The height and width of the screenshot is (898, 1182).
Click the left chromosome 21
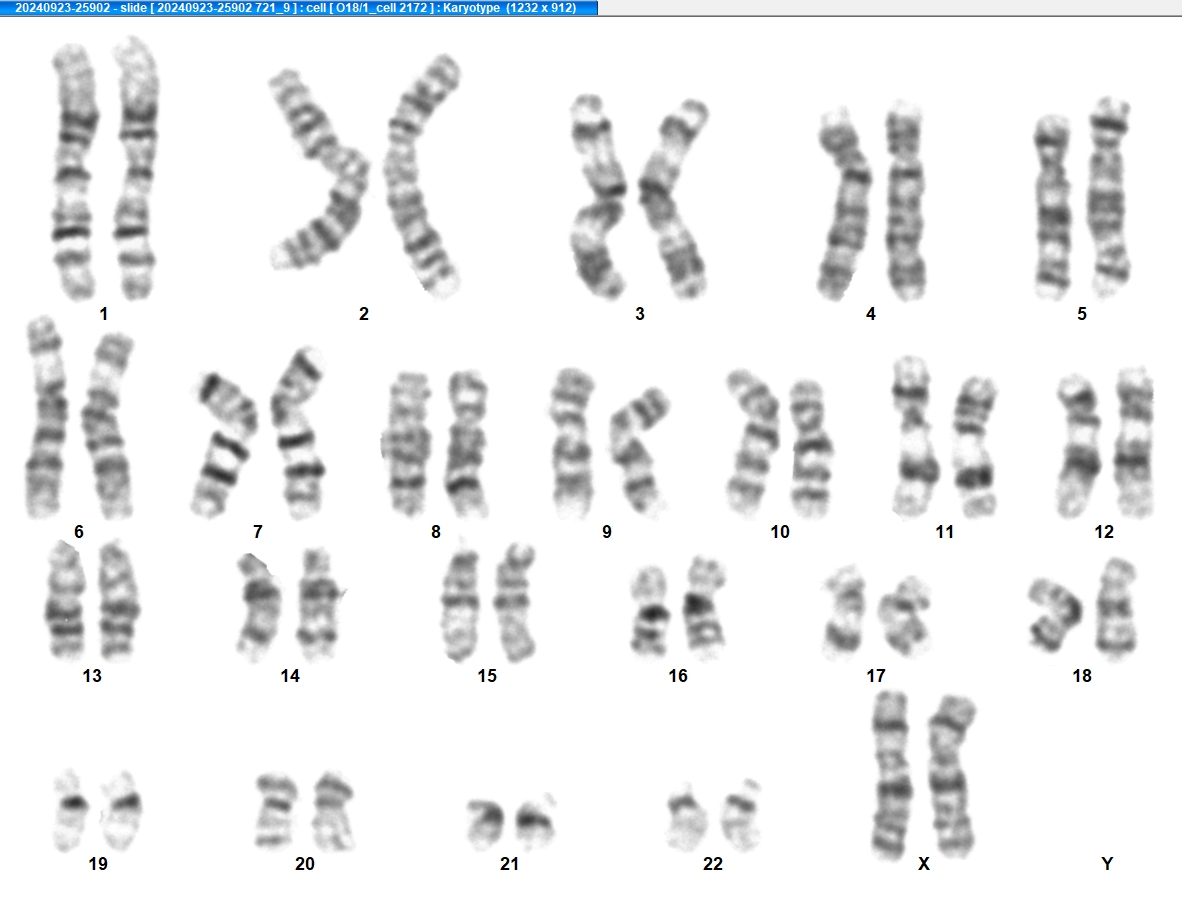point(486,824)
